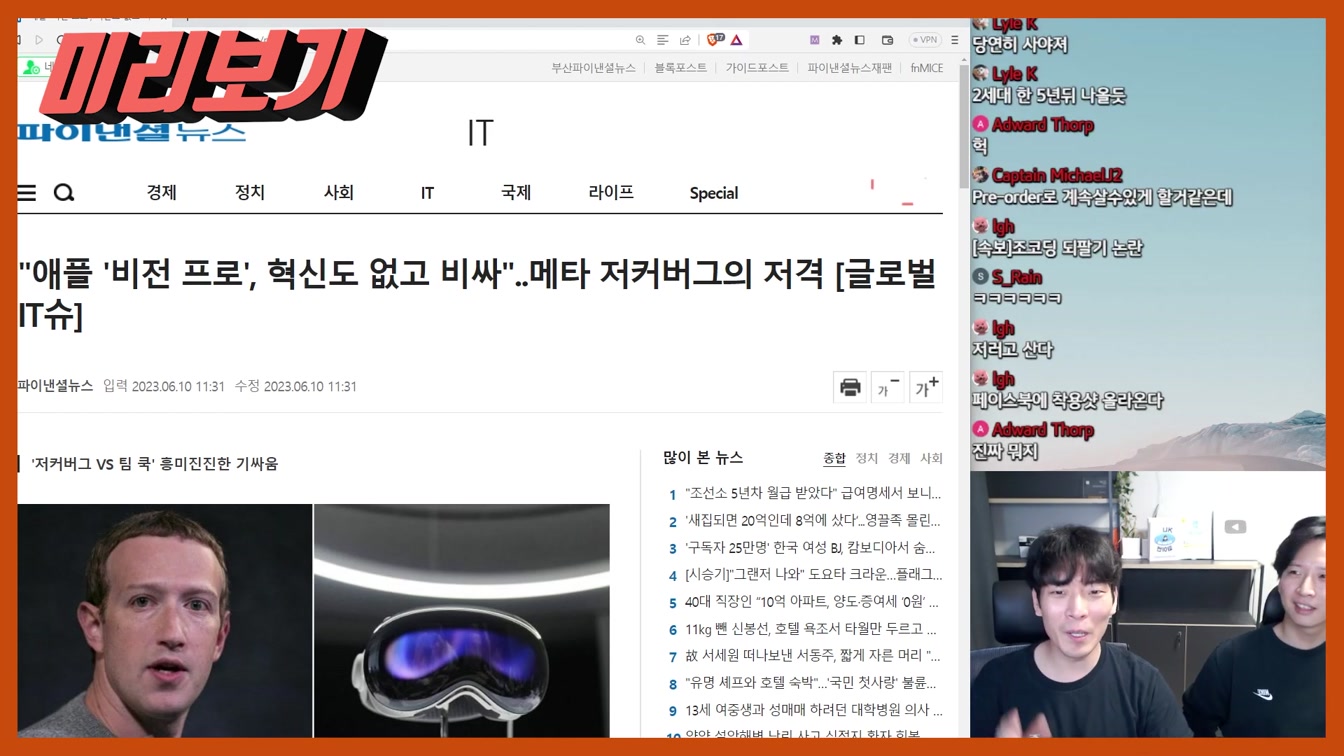Increase font size with 가+ button
The height and width of the screenshot is (756, 1344).
tap(926, 387)
